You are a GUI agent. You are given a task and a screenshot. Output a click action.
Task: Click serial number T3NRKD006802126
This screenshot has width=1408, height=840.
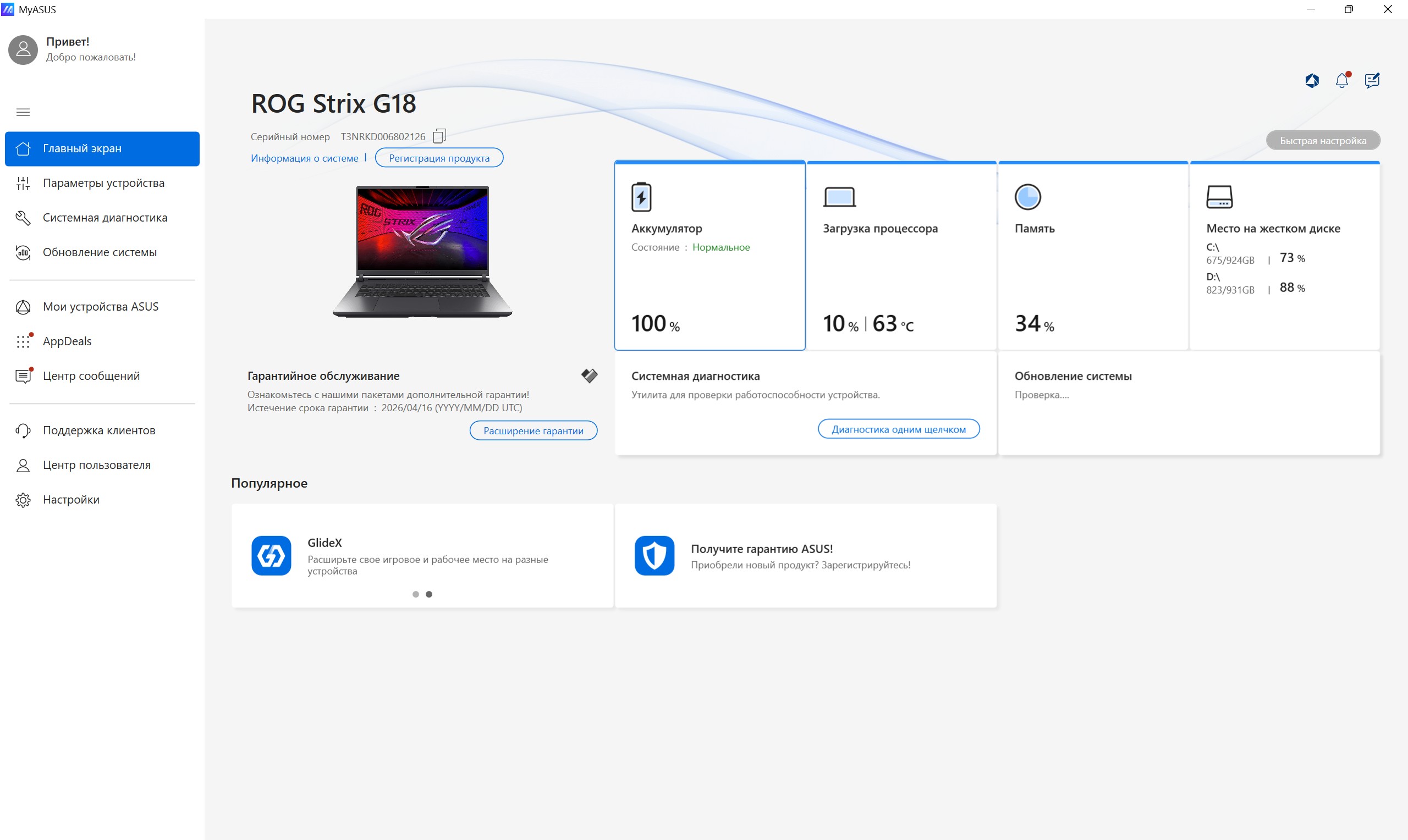383,137
